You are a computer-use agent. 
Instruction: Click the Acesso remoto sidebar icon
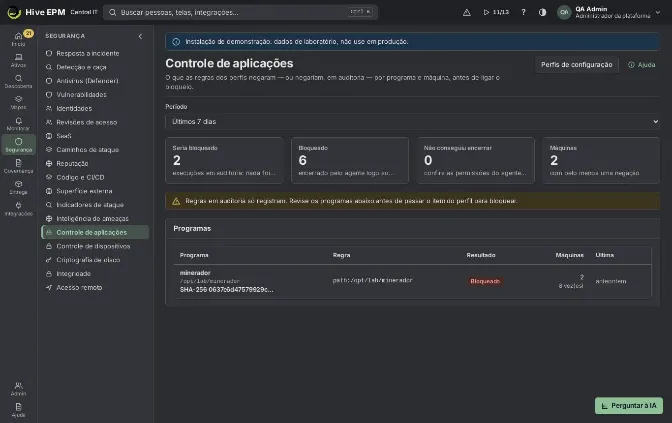[49, 288]
